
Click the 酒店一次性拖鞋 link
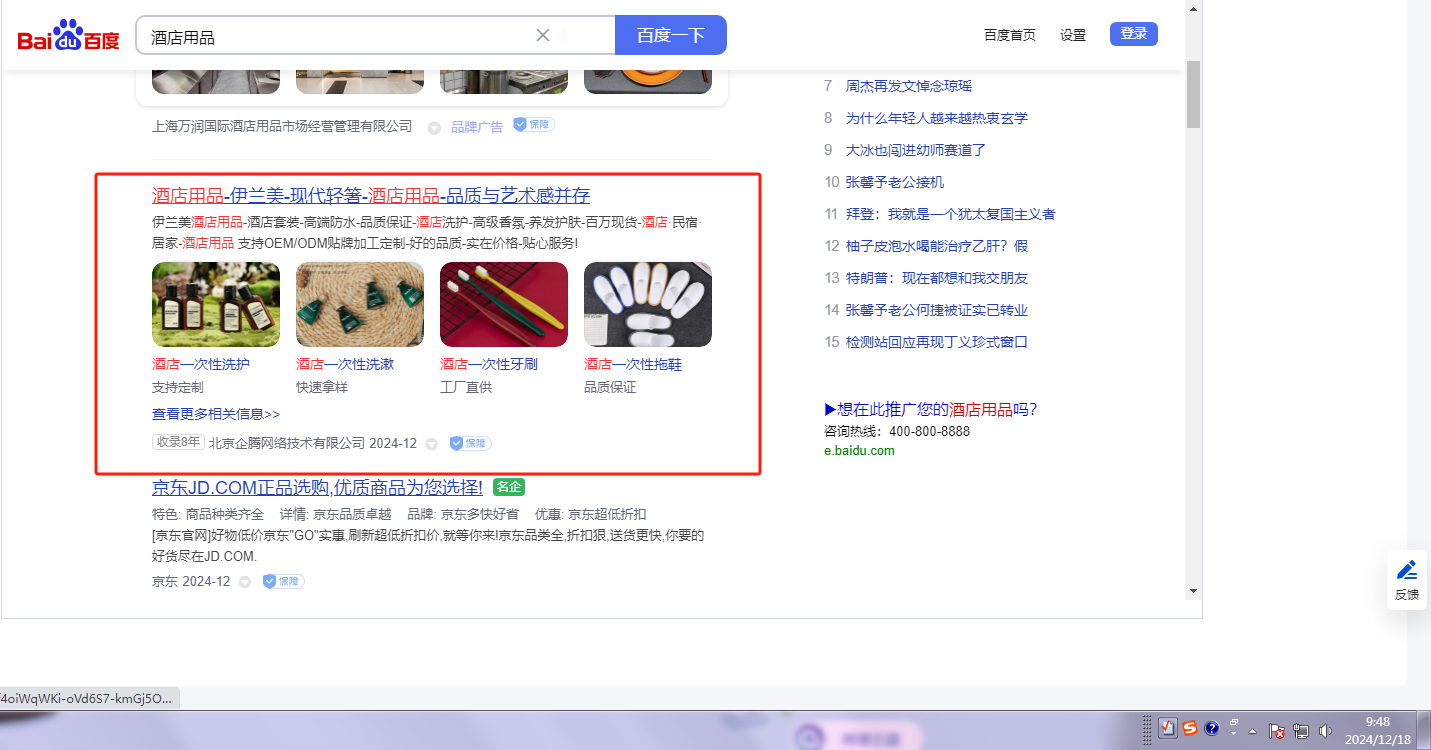pyautogui.click(x=633, y=365)
